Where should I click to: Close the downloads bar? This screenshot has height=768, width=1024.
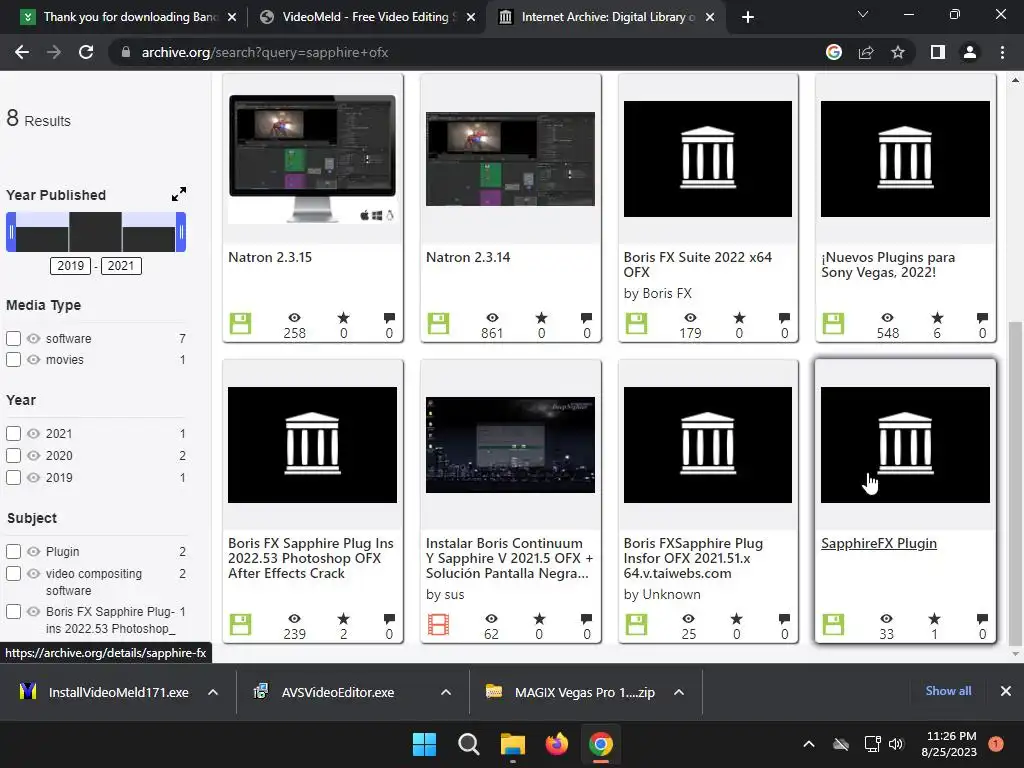coord(1006,691)
